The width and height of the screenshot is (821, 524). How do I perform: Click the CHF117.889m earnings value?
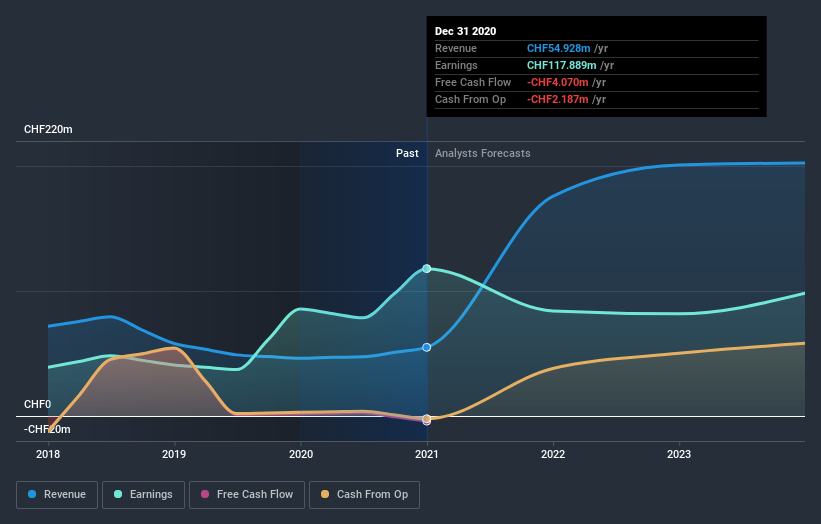562,65
